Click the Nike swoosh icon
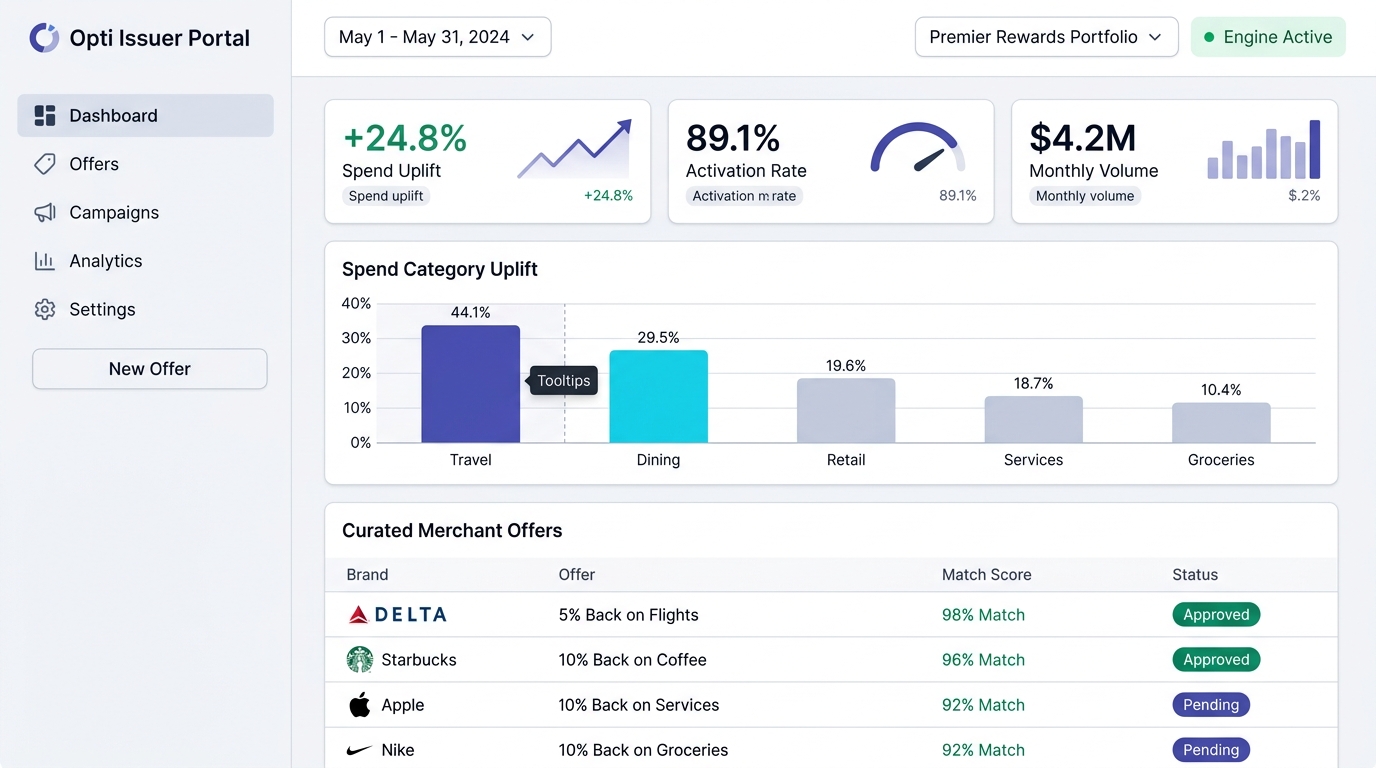 pyautogui.click(x=360, y=750)
